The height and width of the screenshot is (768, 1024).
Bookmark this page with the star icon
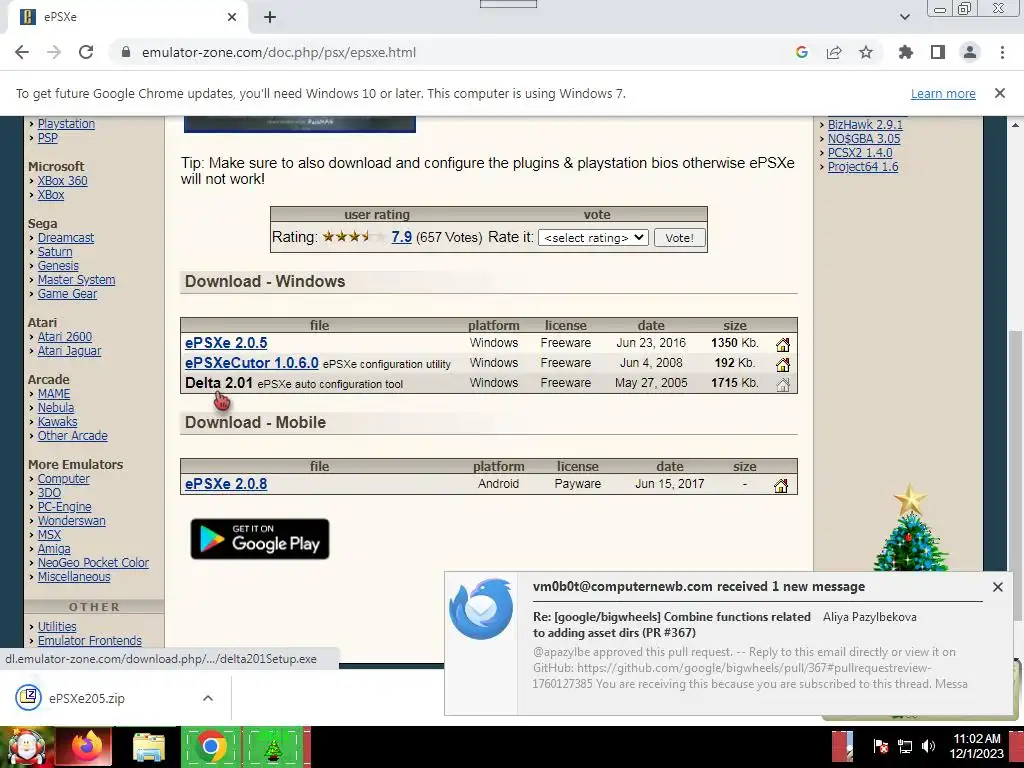[x=866, y=52]
